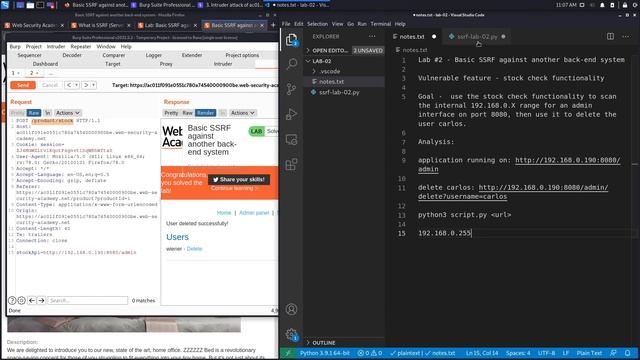Open the VS Code File menu
Screen dimensions: 640x360
286,24
